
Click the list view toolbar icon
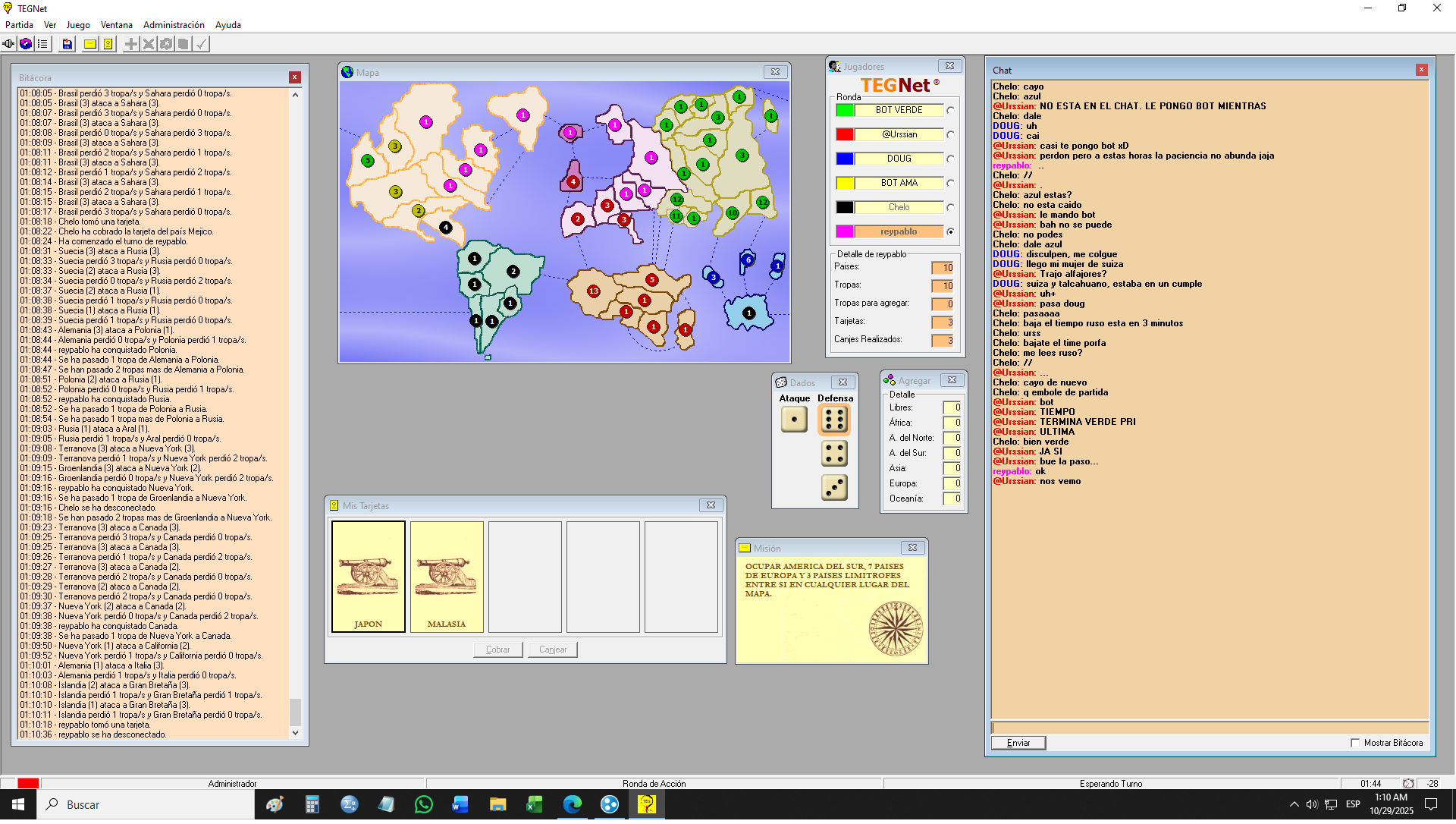coord(43,44)
